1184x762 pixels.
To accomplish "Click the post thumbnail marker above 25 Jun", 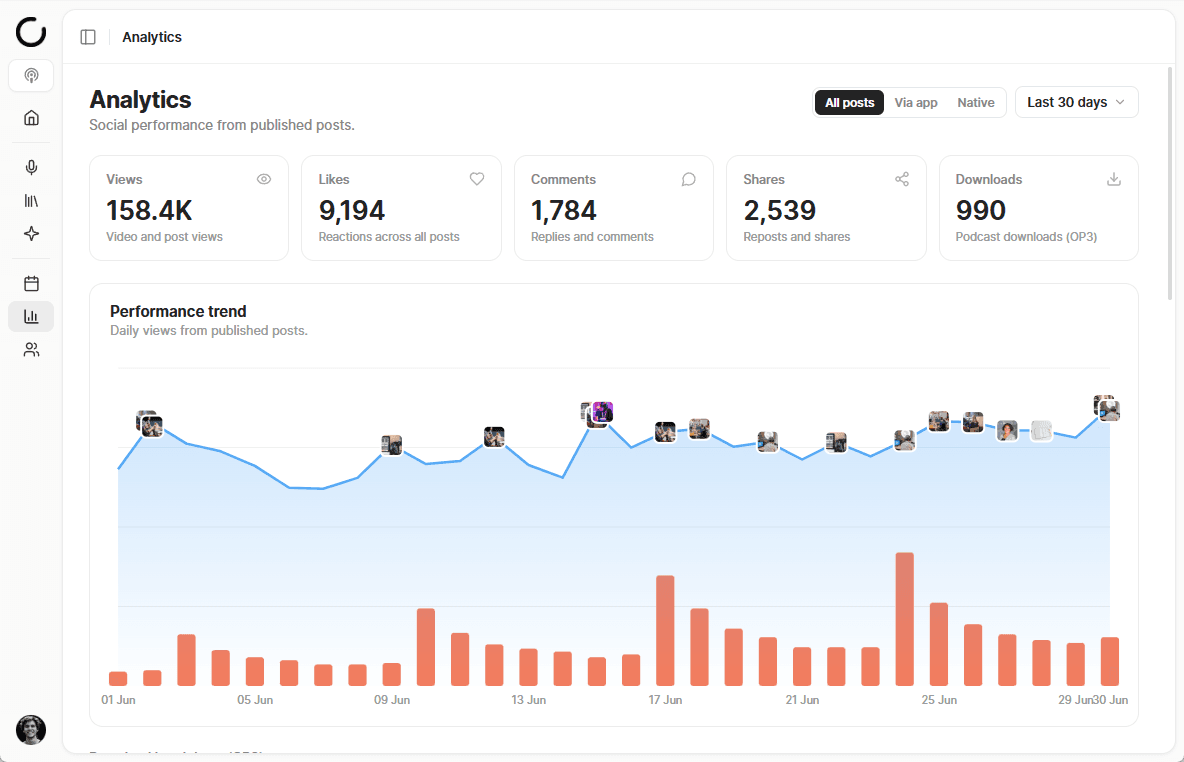I will pyautogui.click(x=939, y=421).
